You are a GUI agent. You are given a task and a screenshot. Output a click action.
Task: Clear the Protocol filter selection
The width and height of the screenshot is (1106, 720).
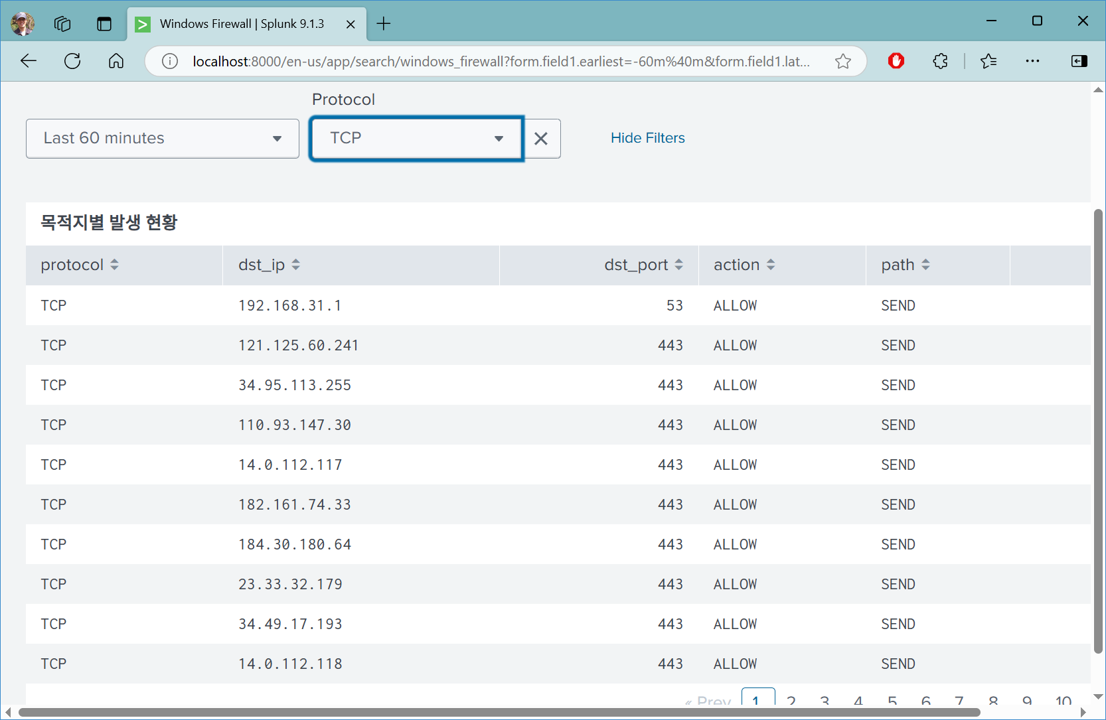(x=541, y=138)
